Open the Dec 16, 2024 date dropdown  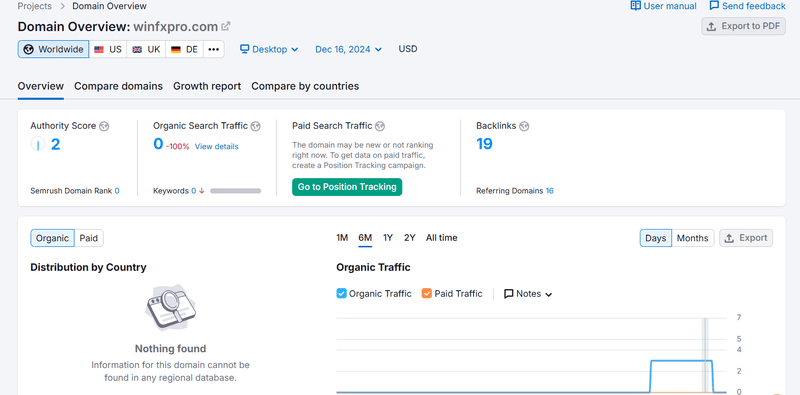[348, 50]
